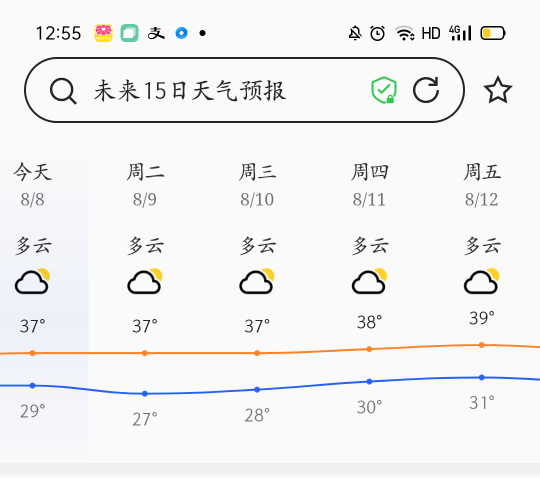
Task: Bookmark page with the star icon
Action: (x=498, y=90)
